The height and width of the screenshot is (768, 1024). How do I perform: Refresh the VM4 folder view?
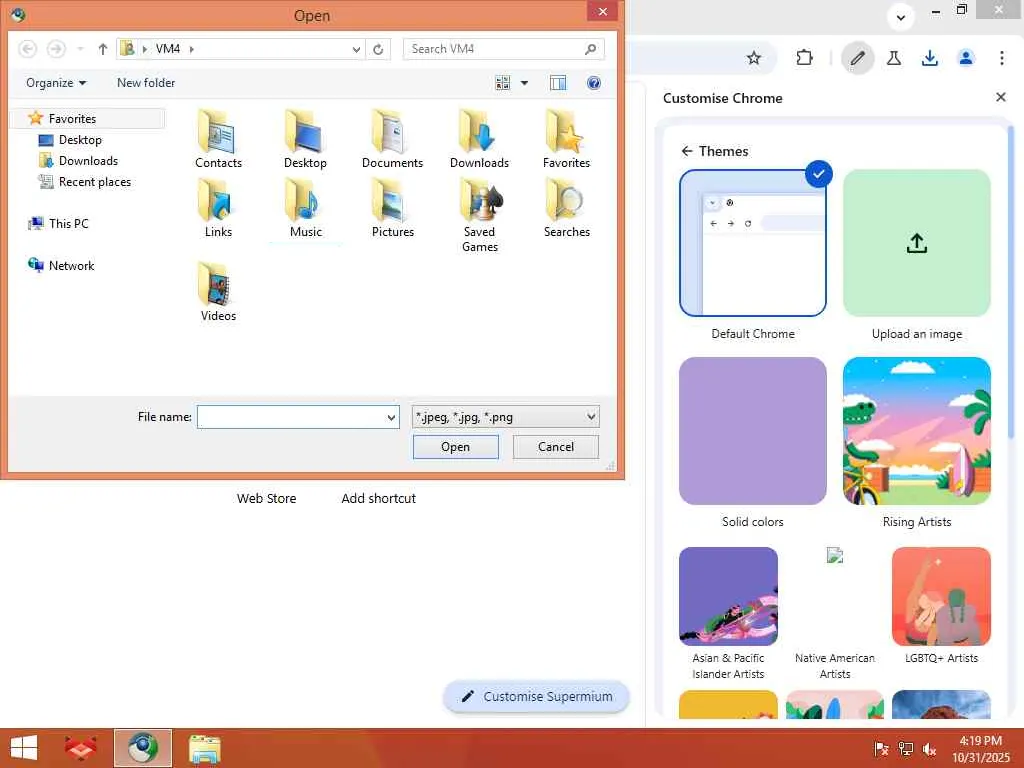378,49
